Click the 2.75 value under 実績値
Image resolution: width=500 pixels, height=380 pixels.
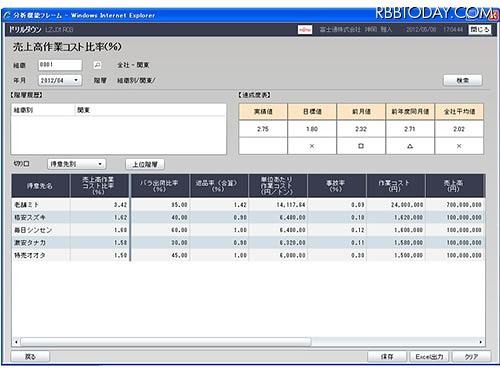(x=263, y=129)
